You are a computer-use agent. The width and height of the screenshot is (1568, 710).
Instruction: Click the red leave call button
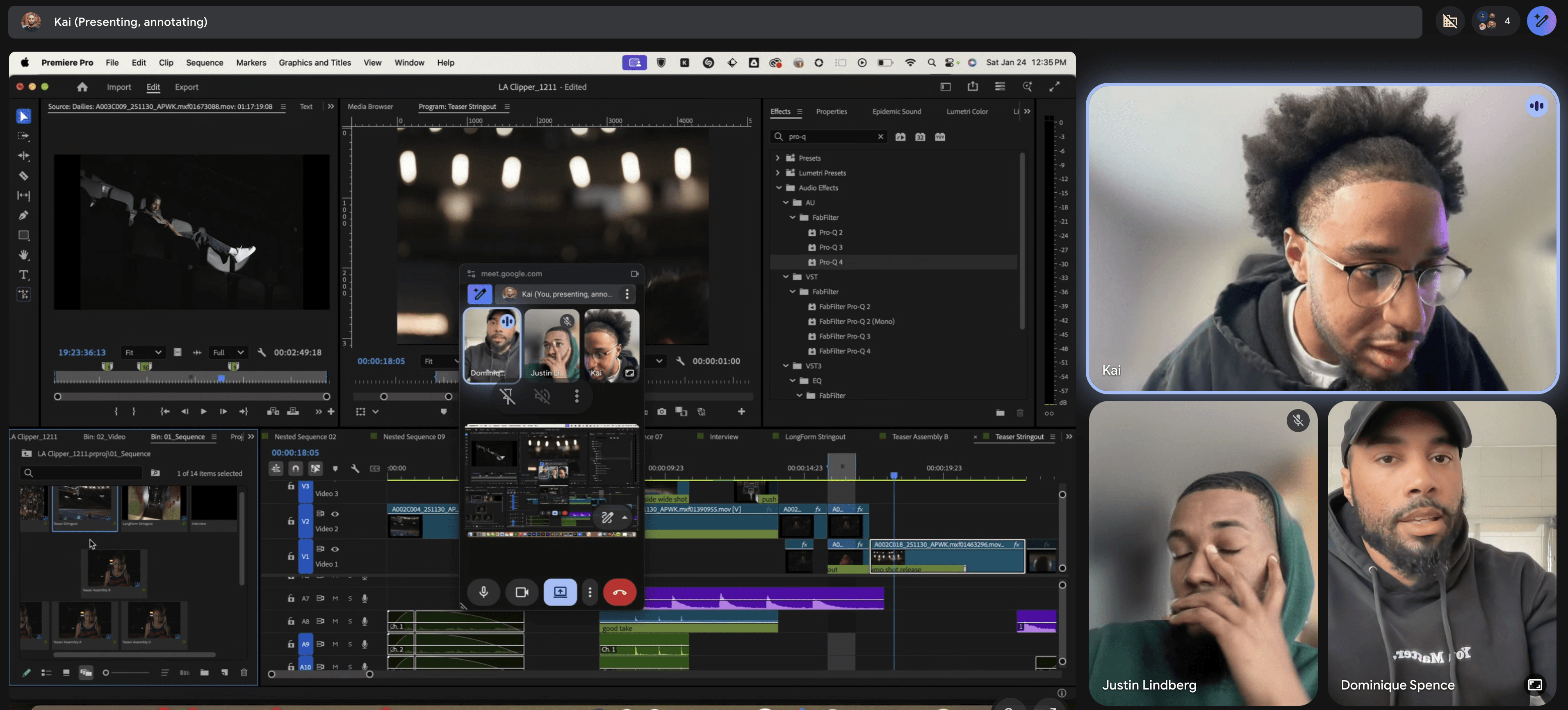(x=619, y=592)
